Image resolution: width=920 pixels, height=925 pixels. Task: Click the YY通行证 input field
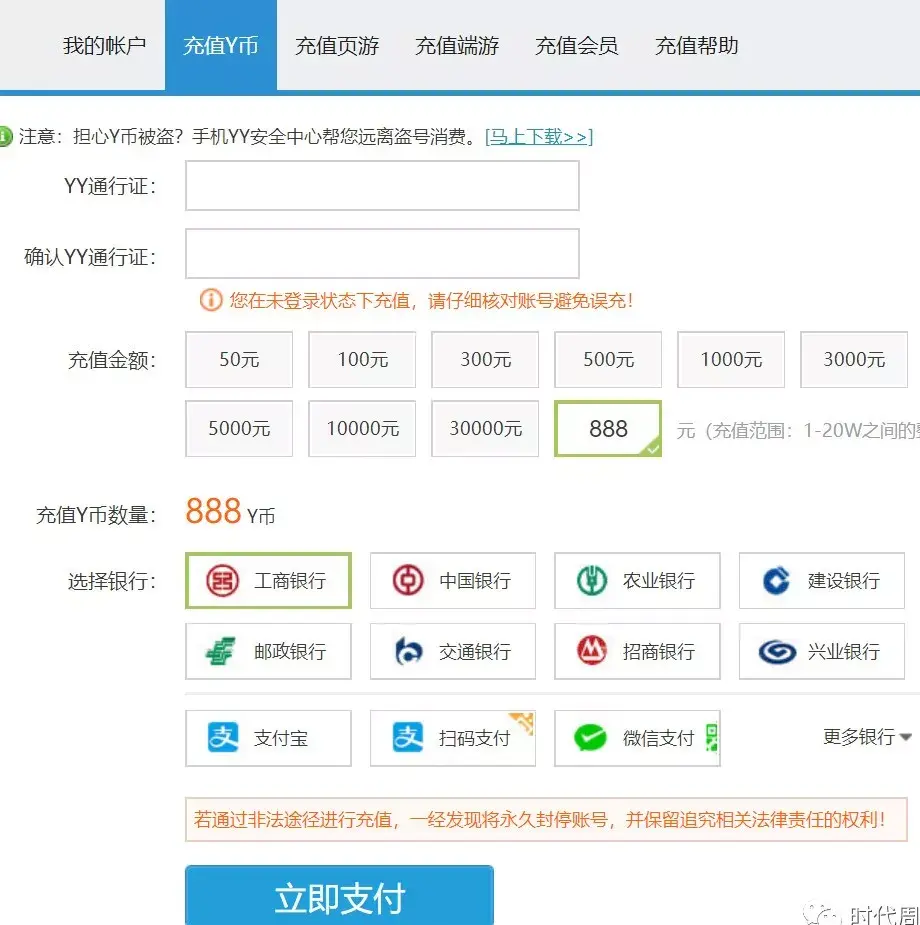[x=382, y=185]
